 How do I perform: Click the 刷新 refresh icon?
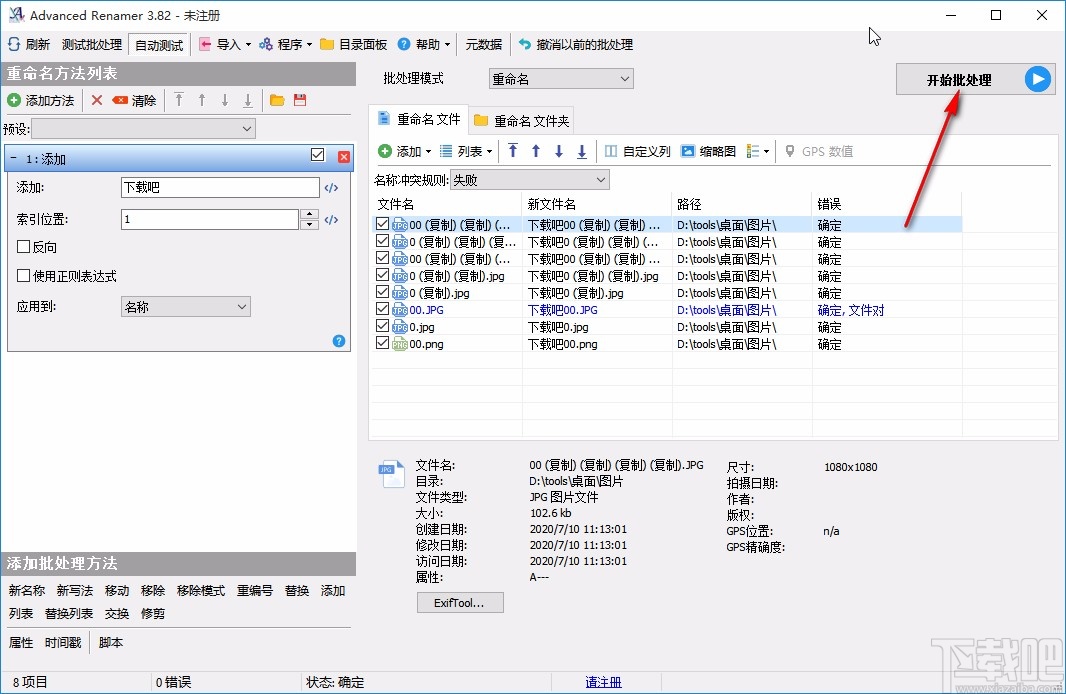click(x=13, y=43)
